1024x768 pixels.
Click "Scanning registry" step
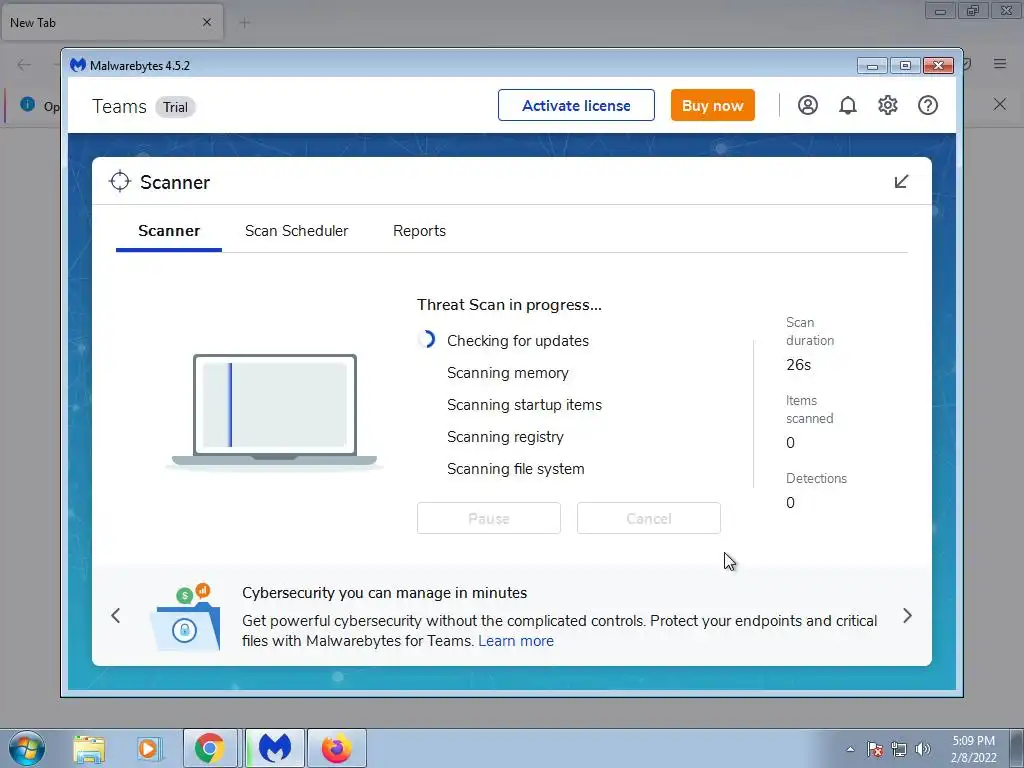505,437
